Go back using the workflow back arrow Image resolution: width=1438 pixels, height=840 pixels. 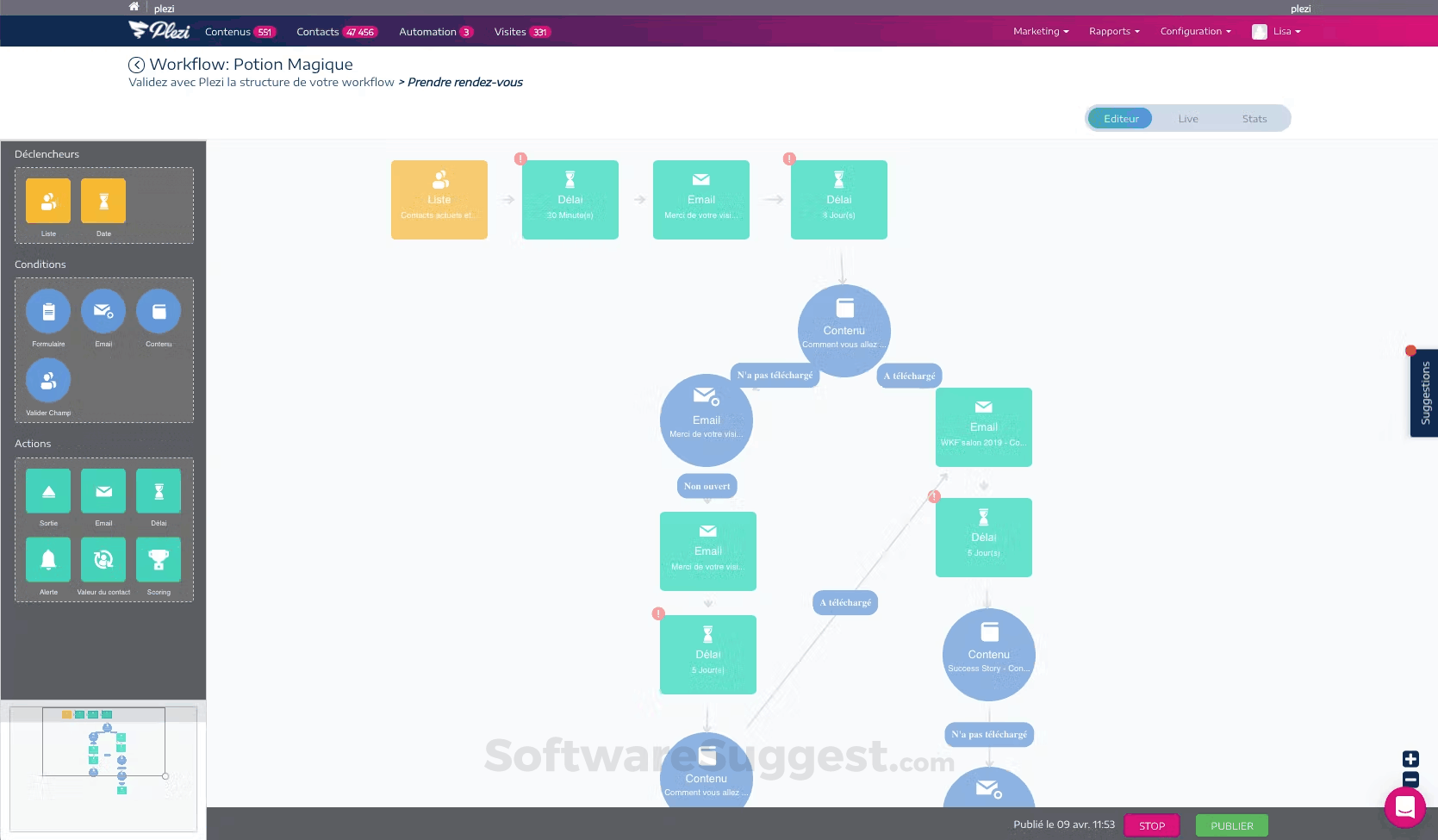click(x=136, y=65)
